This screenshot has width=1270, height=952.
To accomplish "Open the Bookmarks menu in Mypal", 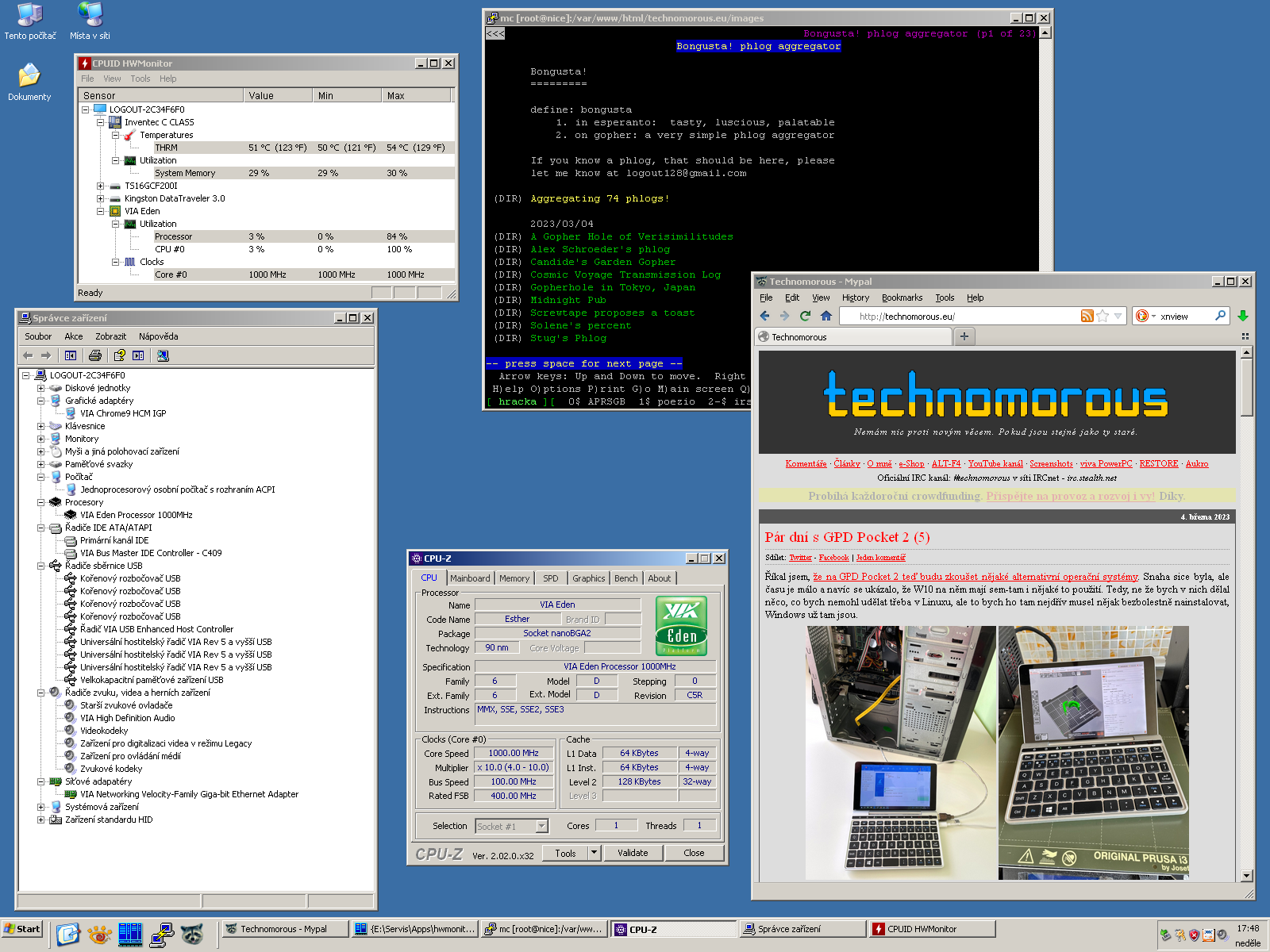I will click(902, 297).
